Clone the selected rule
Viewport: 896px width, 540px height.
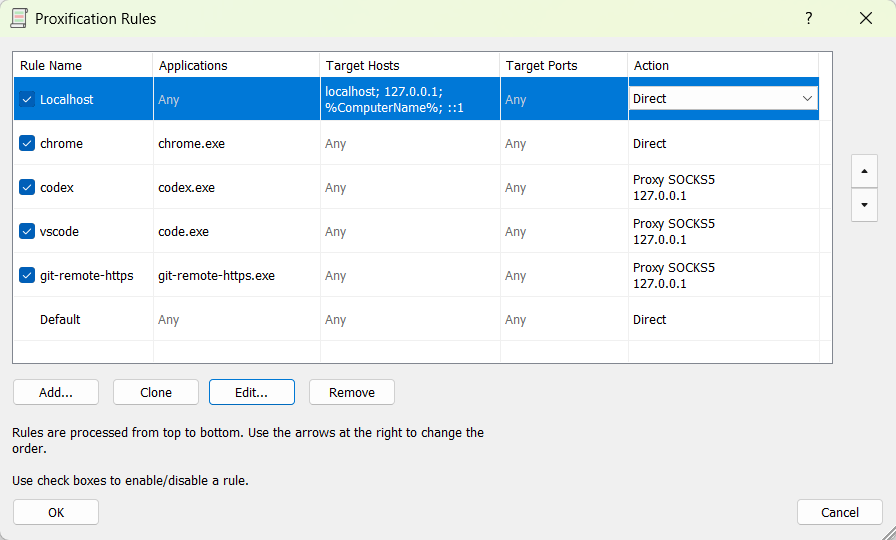[156, 393]
